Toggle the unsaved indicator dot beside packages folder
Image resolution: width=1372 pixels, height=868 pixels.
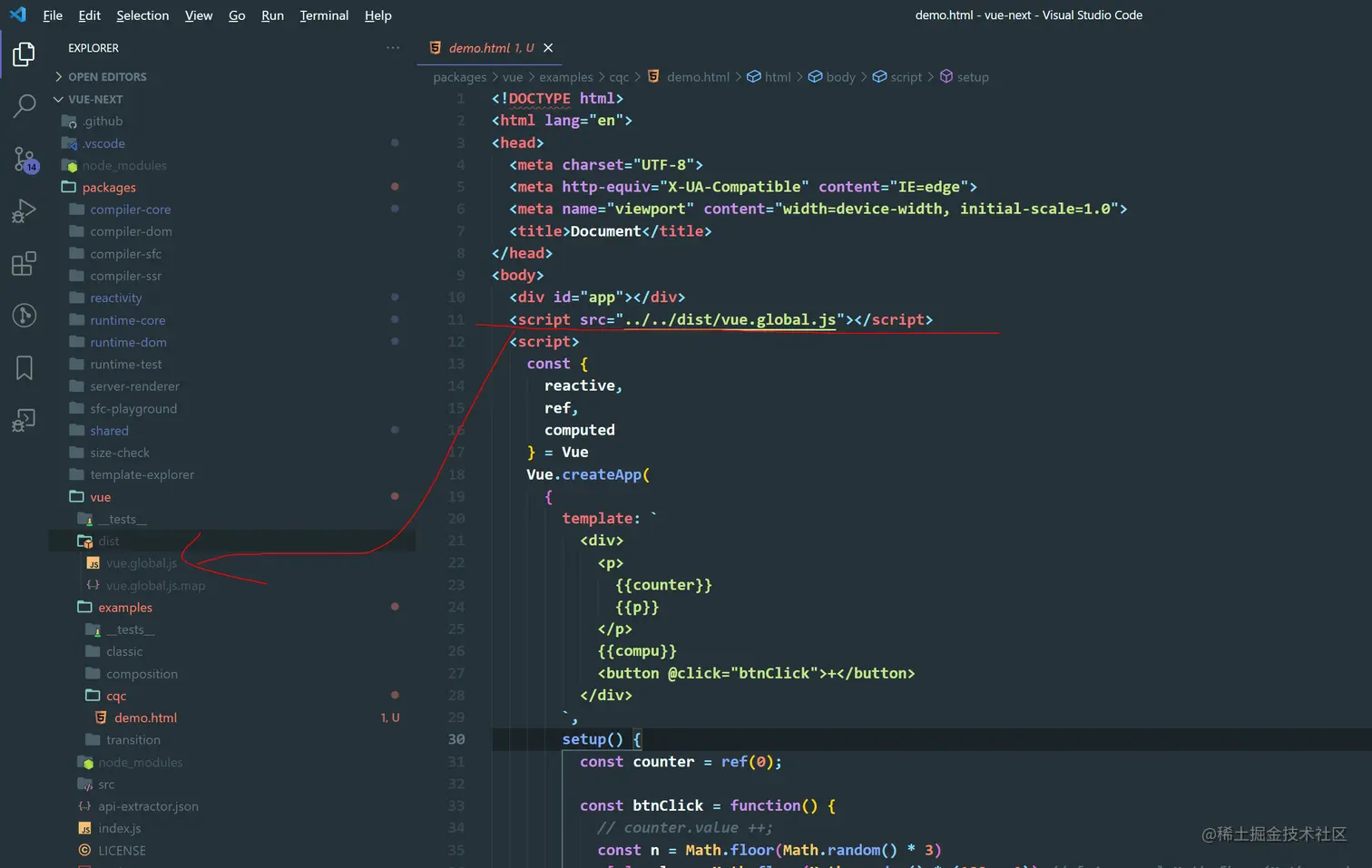pyautogui.click(x=395, y=187)
